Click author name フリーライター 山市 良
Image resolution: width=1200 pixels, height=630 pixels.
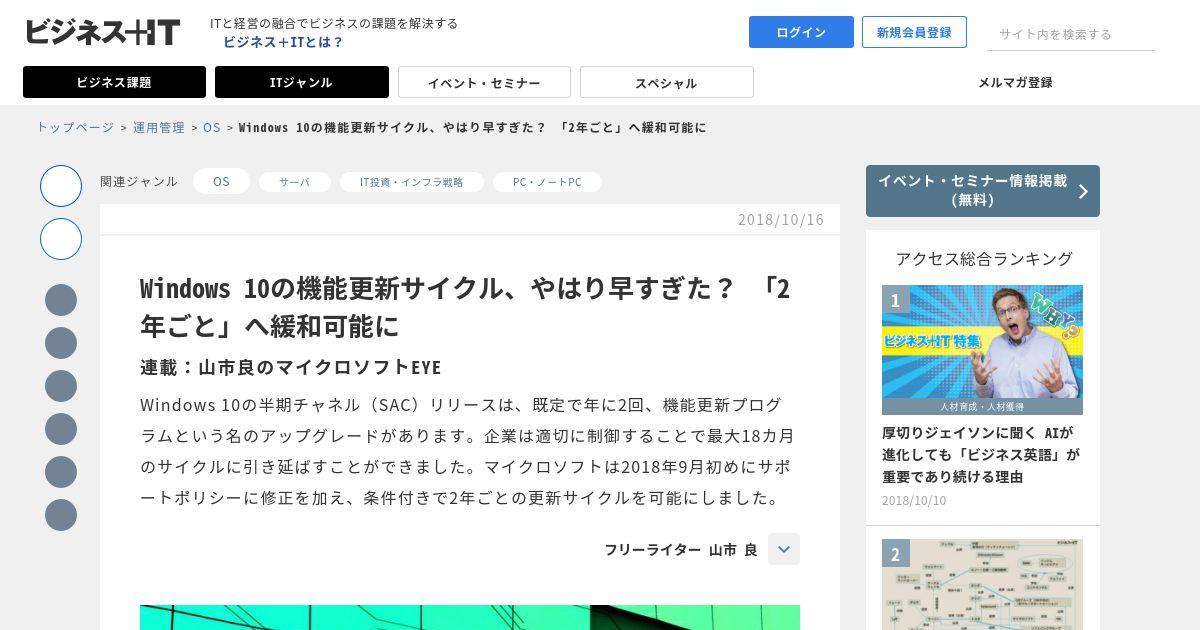(681, 549)
